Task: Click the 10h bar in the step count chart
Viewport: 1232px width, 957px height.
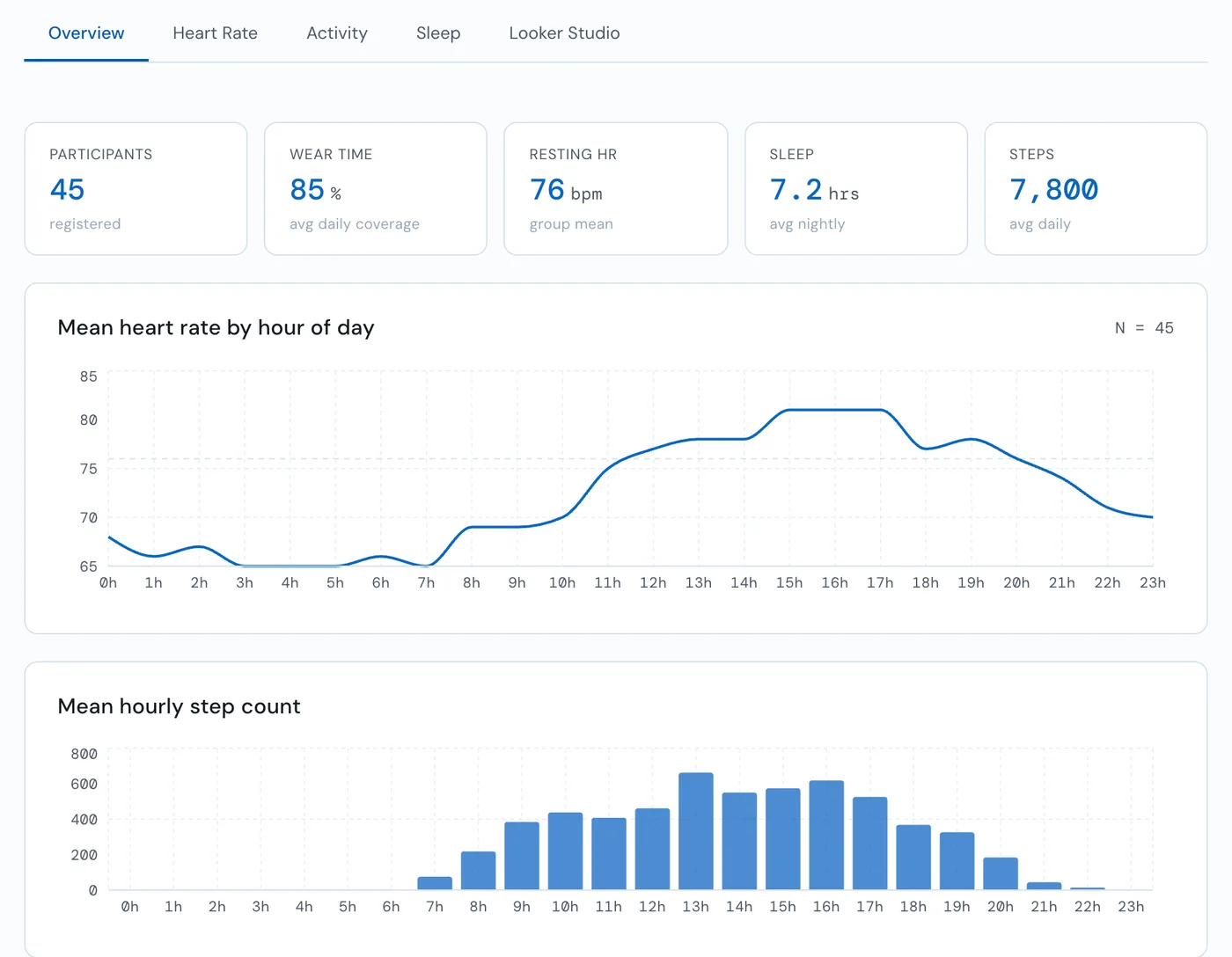Action: point(565,851)
